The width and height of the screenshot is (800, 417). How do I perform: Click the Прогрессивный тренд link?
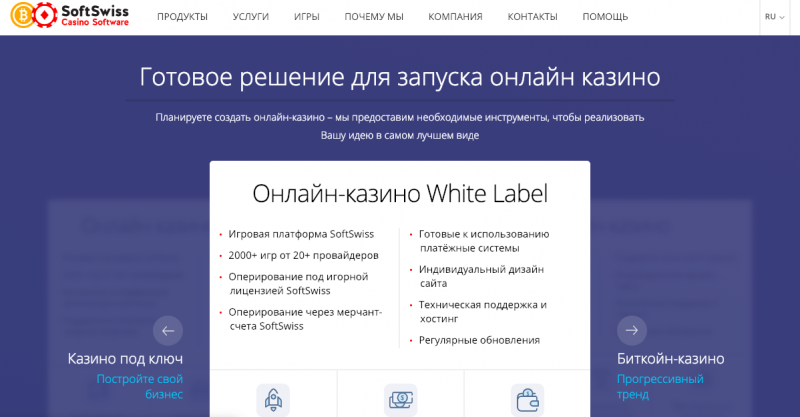660,387
